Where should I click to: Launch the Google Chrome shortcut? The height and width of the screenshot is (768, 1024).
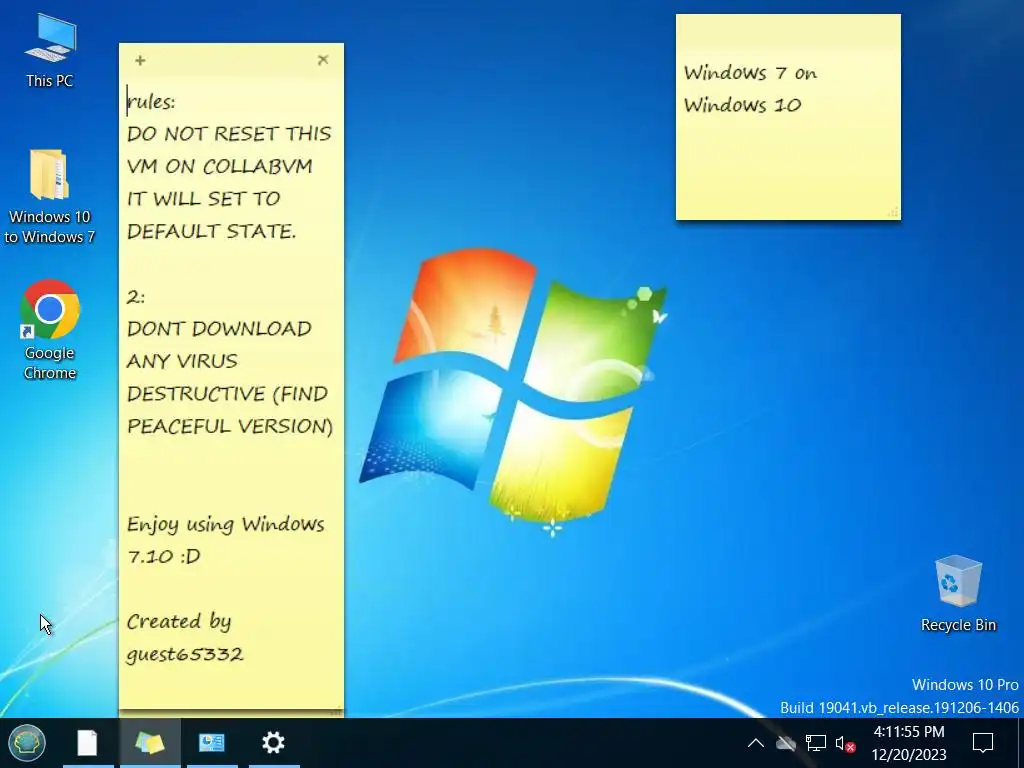click(x=50, y=330)
